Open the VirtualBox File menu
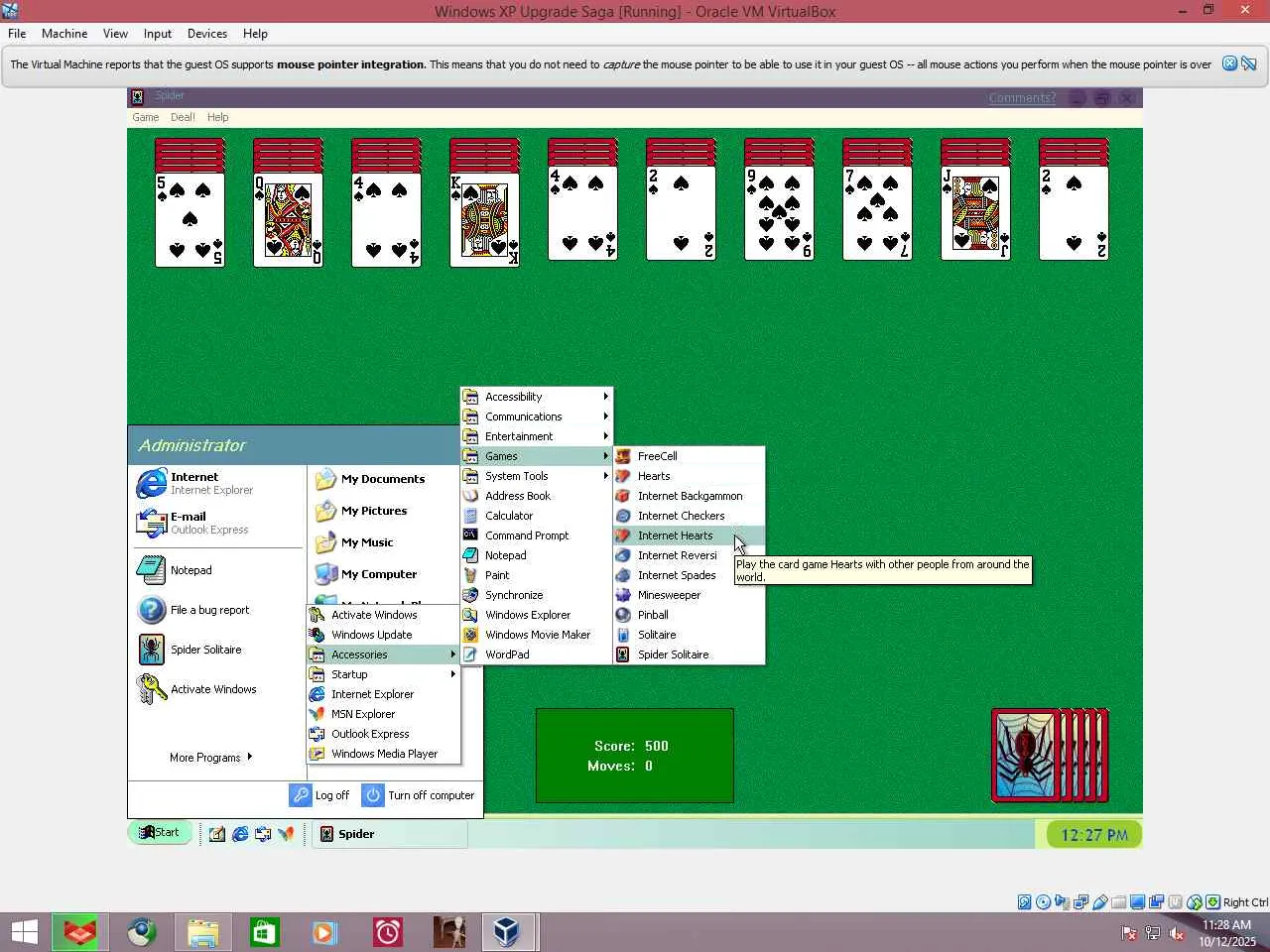 pyautogui.click(x=17, y=34)
